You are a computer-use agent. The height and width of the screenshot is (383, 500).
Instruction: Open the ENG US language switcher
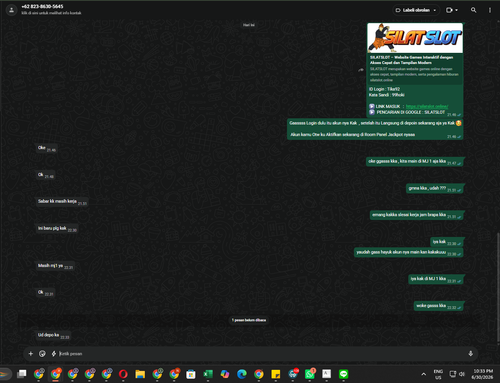pos(438,374)
